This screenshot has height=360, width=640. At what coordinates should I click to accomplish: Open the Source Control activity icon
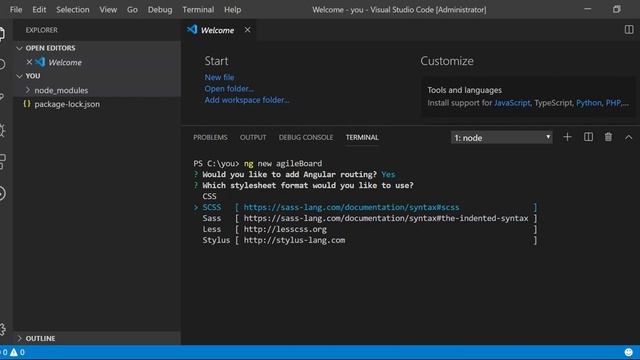(x=2, y=97)
